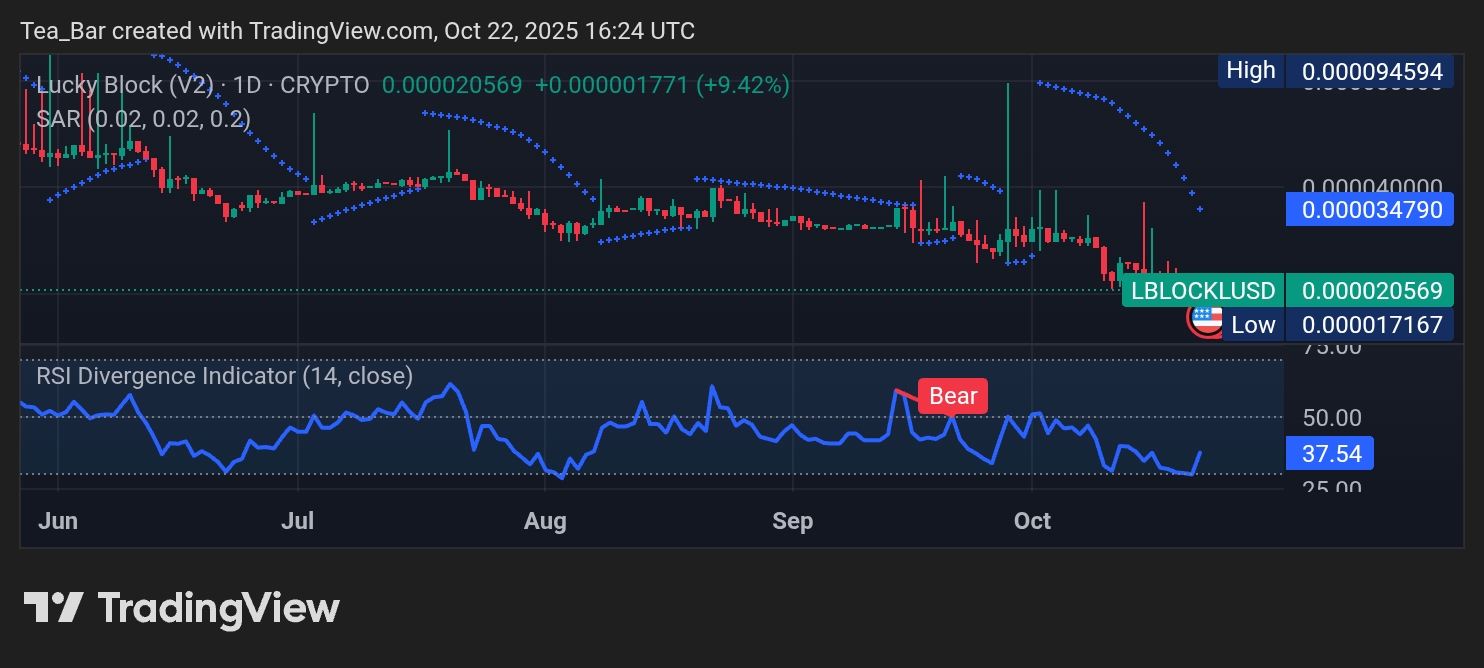Click the Sep label on time axis

(793, 521)
